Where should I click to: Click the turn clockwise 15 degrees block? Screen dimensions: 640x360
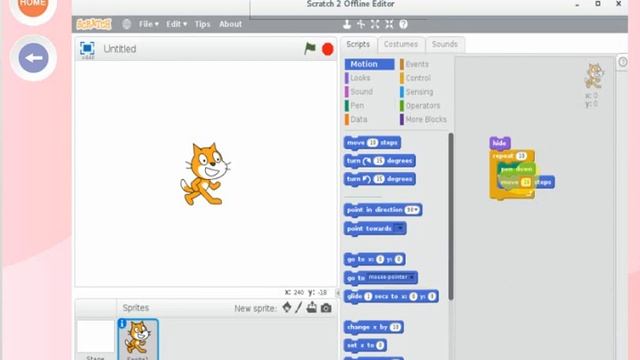coord(380,161)
